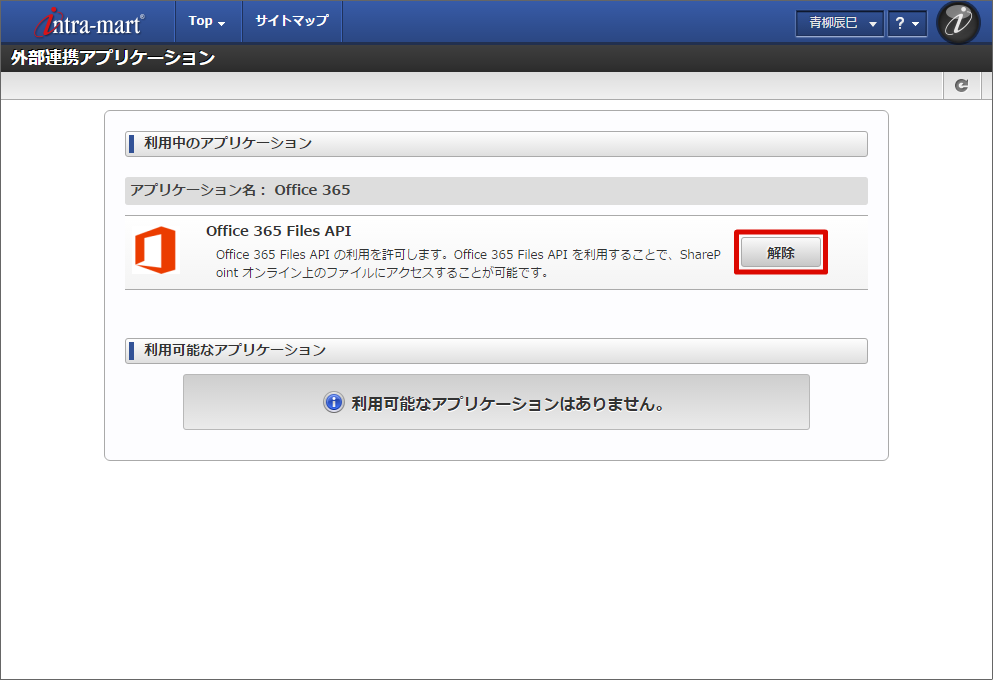Click the アプリケーション名: Office 365 row
Viewport: 993px width, 680px height.
(x=496, y=191)
